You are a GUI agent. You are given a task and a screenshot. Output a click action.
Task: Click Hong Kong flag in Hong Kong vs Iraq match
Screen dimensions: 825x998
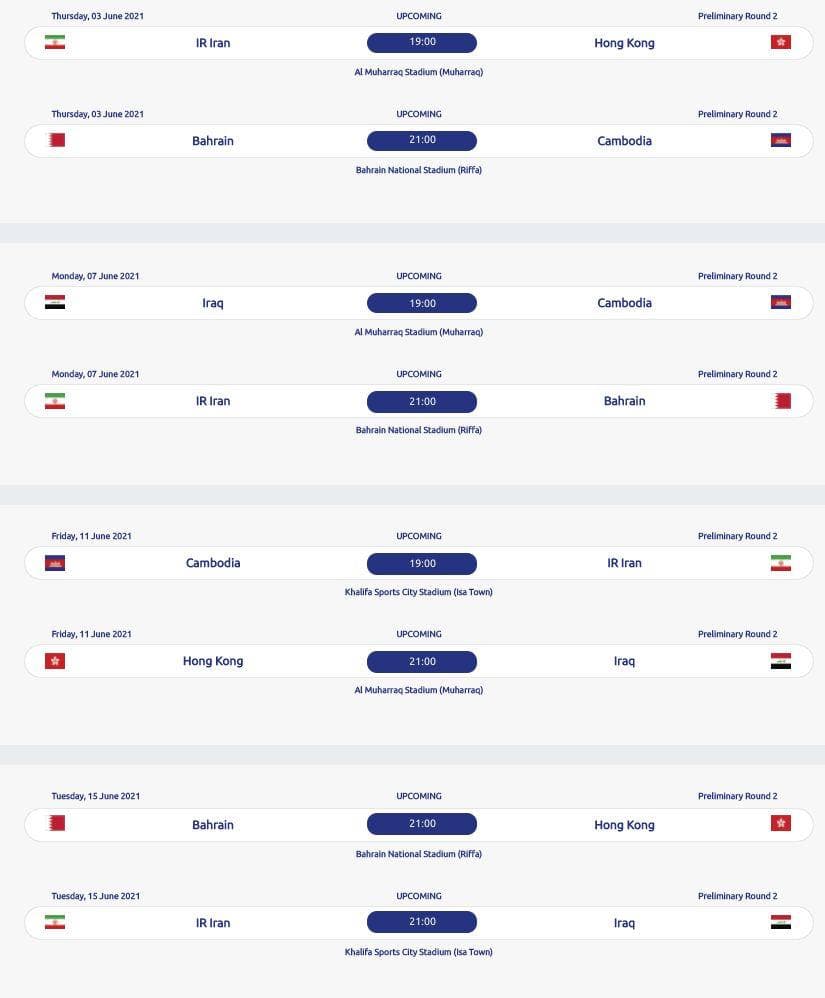(x=55, y=660)
